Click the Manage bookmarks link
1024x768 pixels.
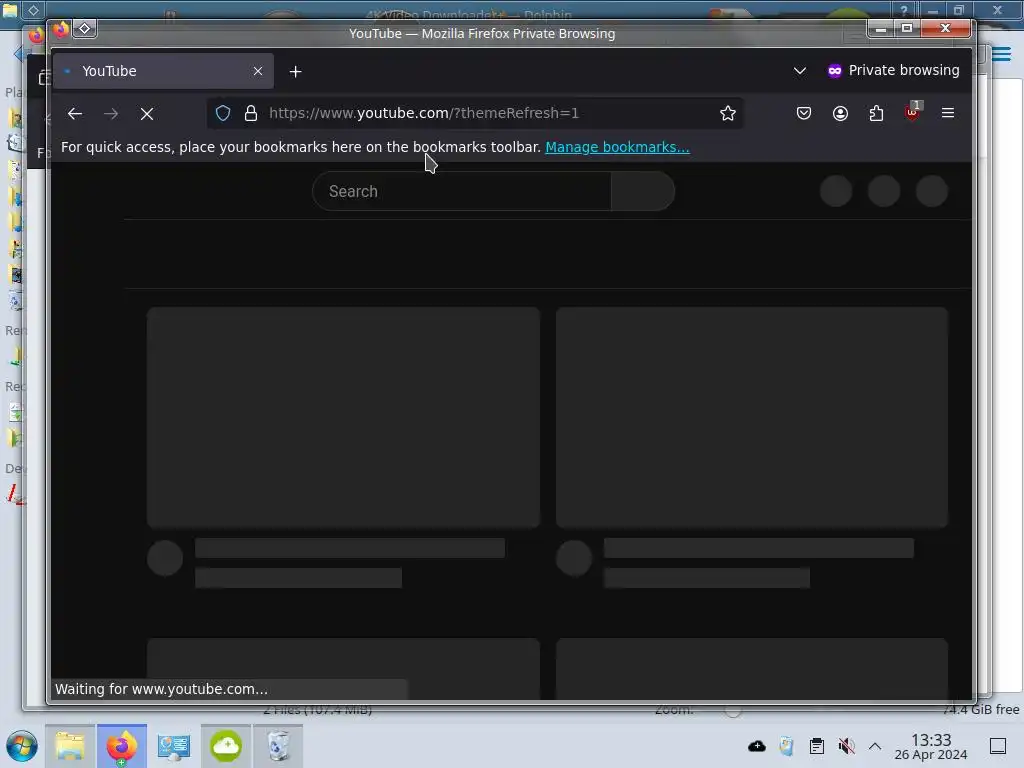[x=617, y=147]
